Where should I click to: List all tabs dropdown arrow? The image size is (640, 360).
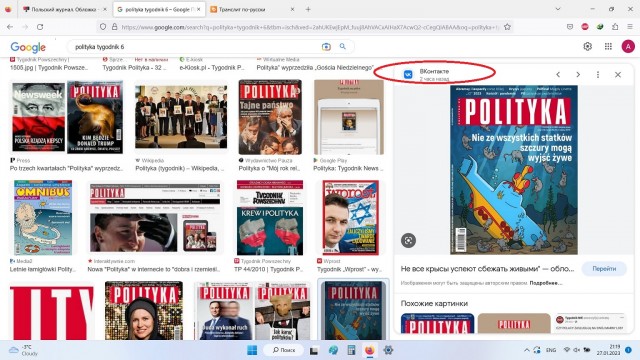point(558,9)
